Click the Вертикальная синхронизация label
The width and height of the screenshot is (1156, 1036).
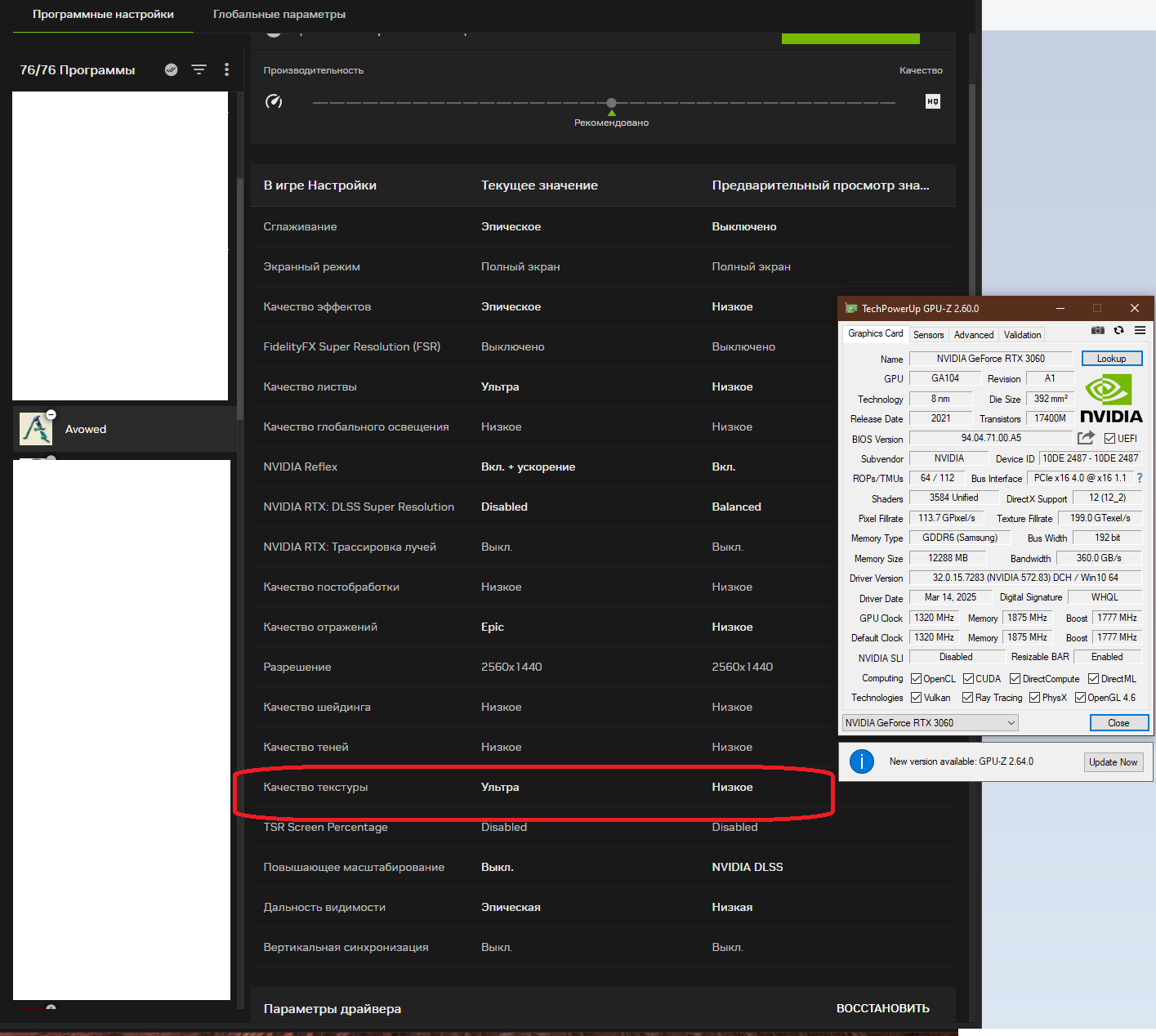click(x=346, y=947)
